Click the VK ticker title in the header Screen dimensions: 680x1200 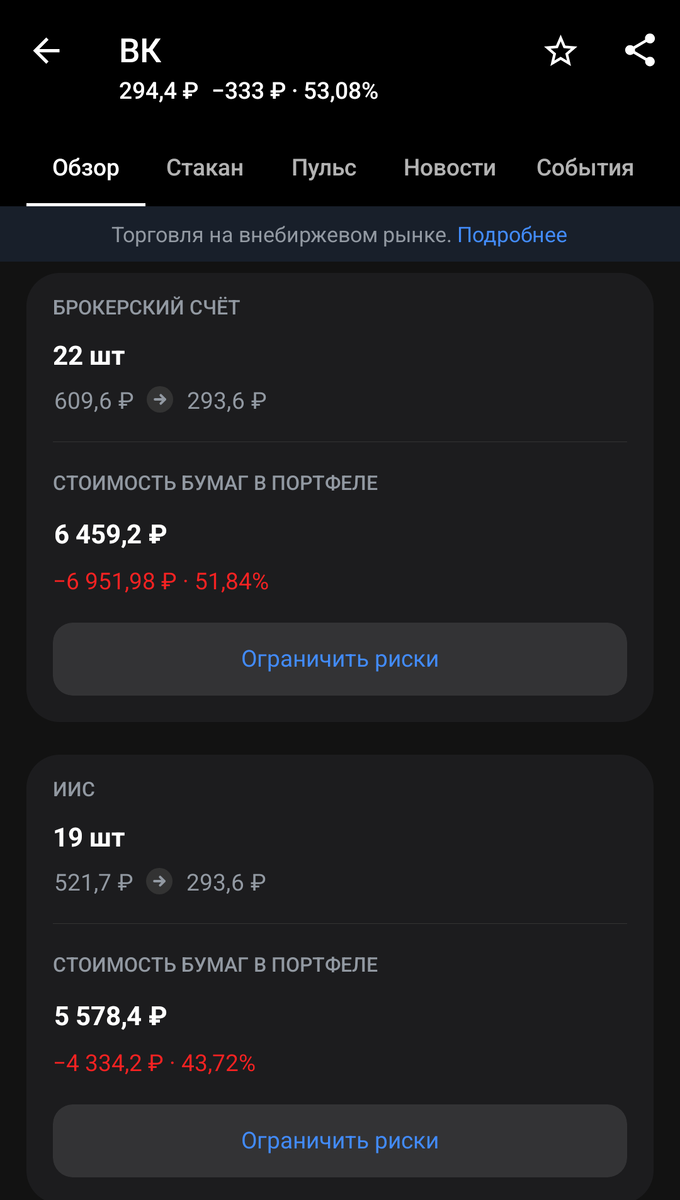140,51
